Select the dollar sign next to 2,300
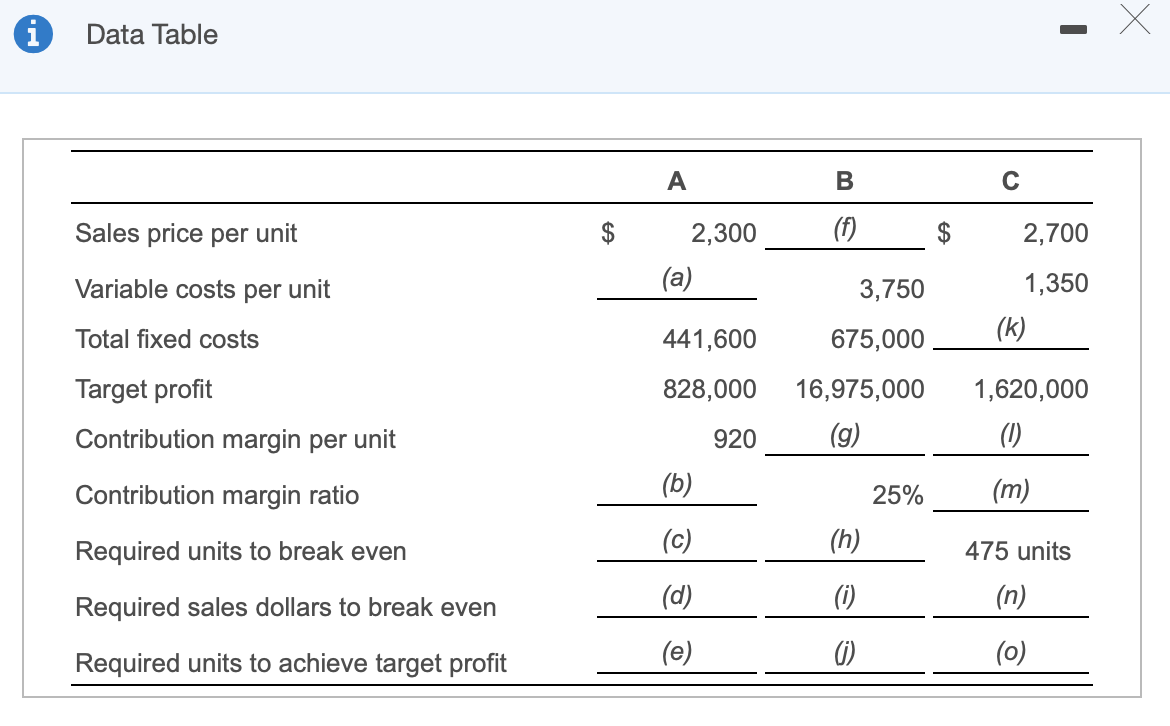This screenshot has height=726, width=1170. click(605, 233)
